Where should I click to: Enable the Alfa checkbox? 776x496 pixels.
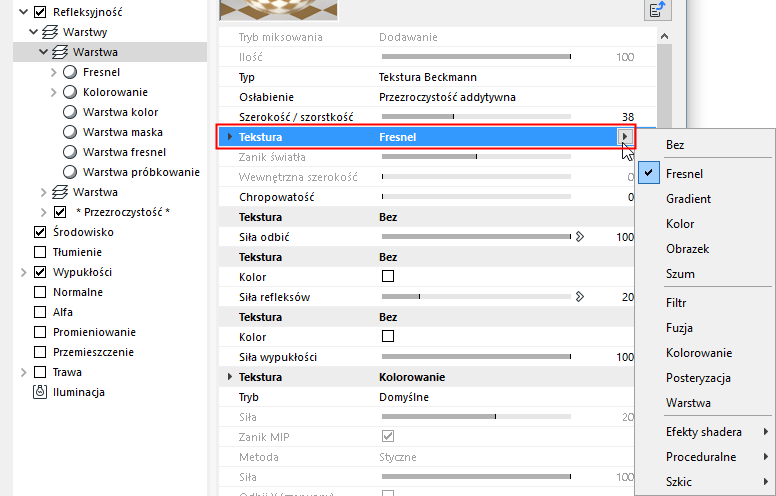pos(40,312)
